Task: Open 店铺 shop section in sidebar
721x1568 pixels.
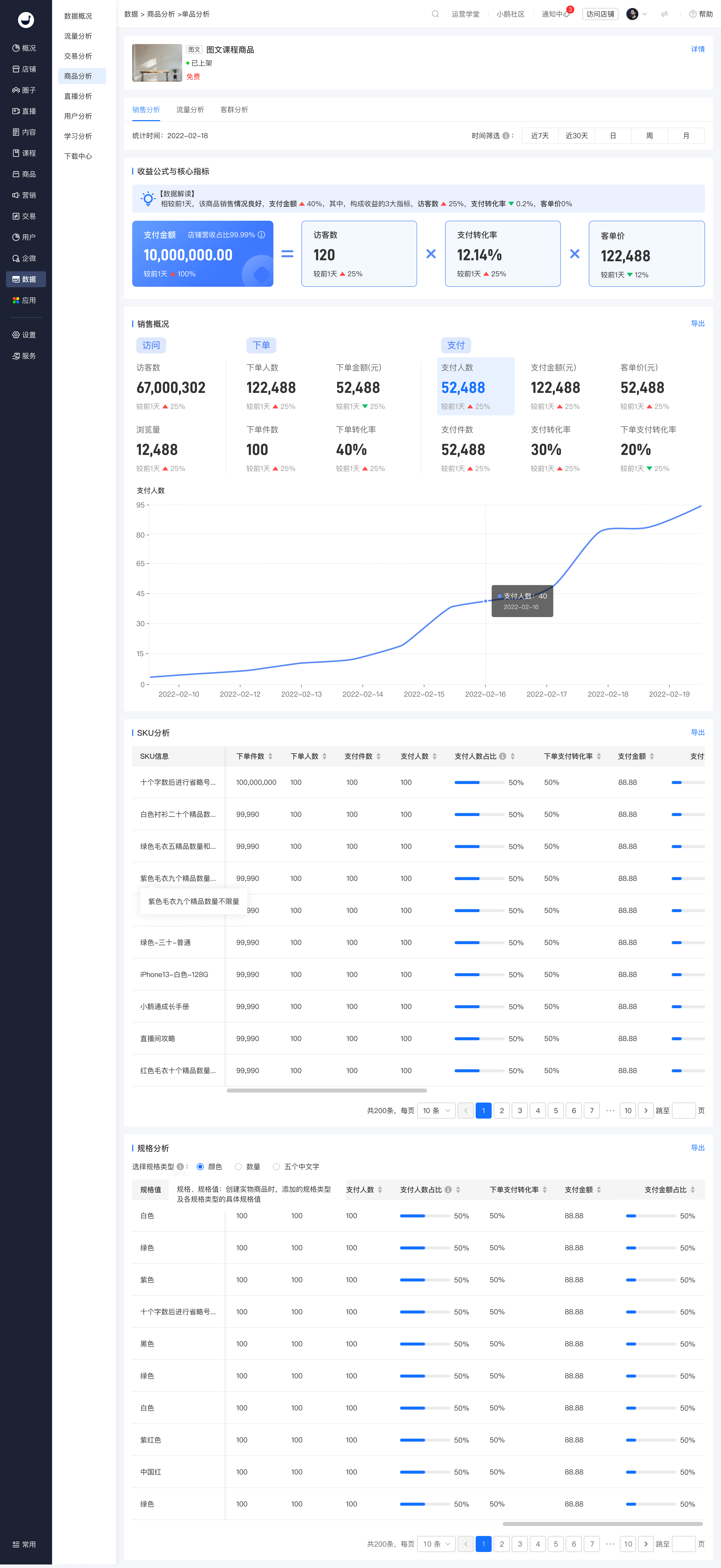Action: (x=24, y=69)
